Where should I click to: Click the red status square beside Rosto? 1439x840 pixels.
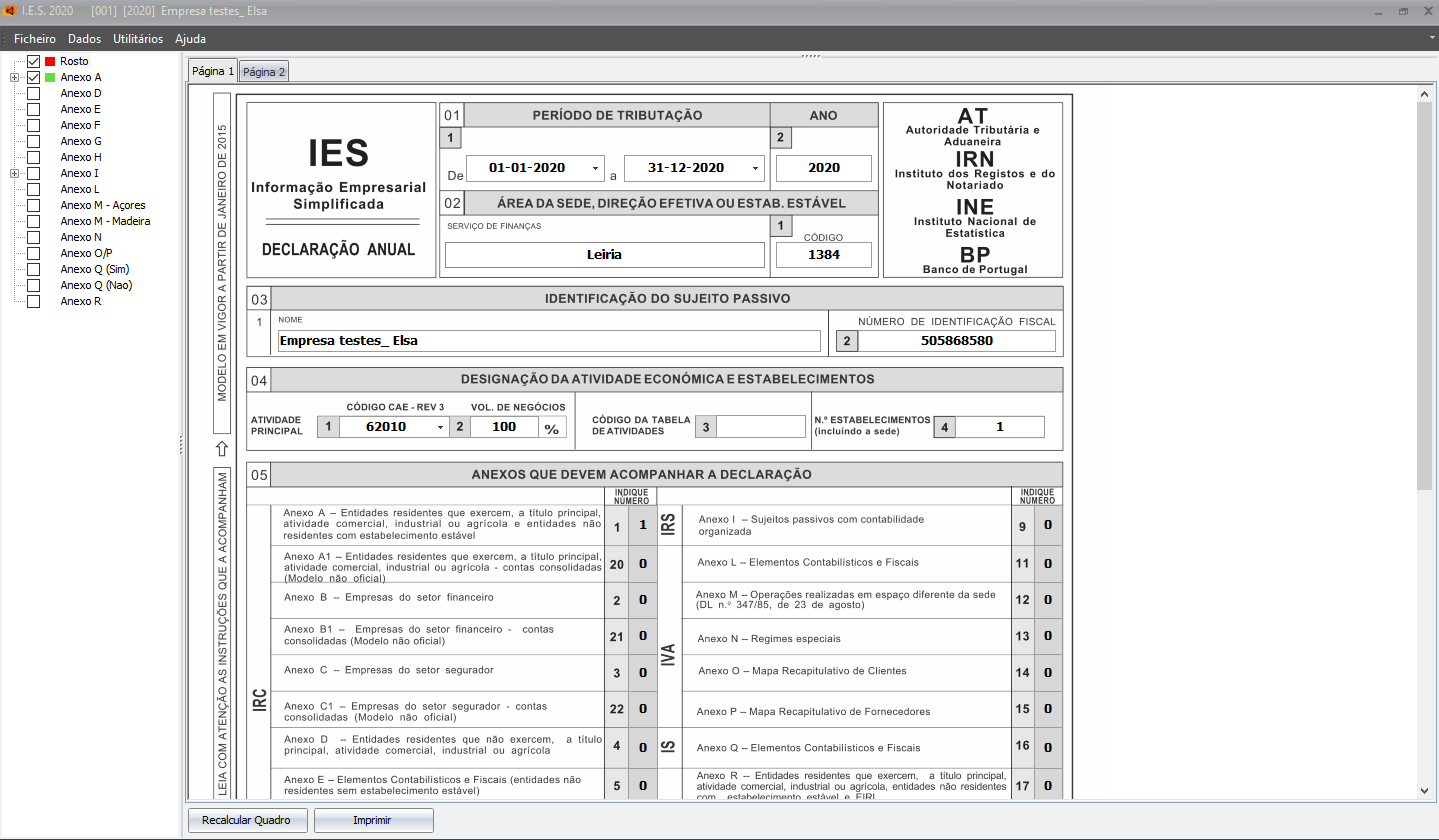coord(50,62)
